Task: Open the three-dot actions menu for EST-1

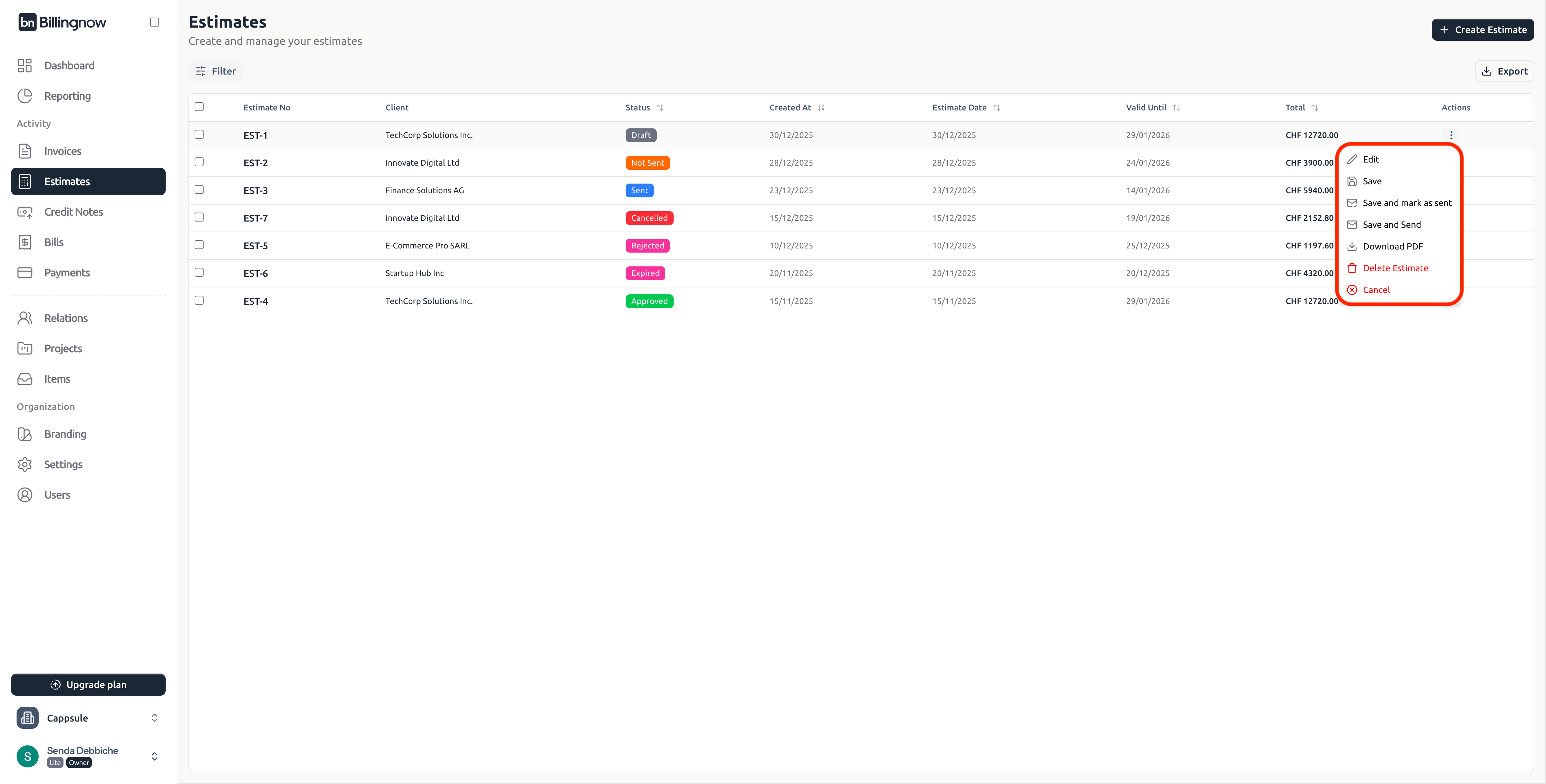Action: pyautogui.click(x=1452, y=135)
